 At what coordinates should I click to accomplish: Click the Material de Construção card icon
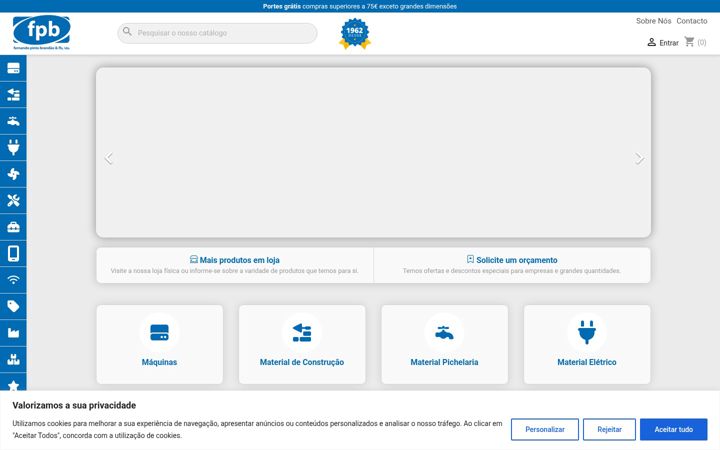point(302,332)
